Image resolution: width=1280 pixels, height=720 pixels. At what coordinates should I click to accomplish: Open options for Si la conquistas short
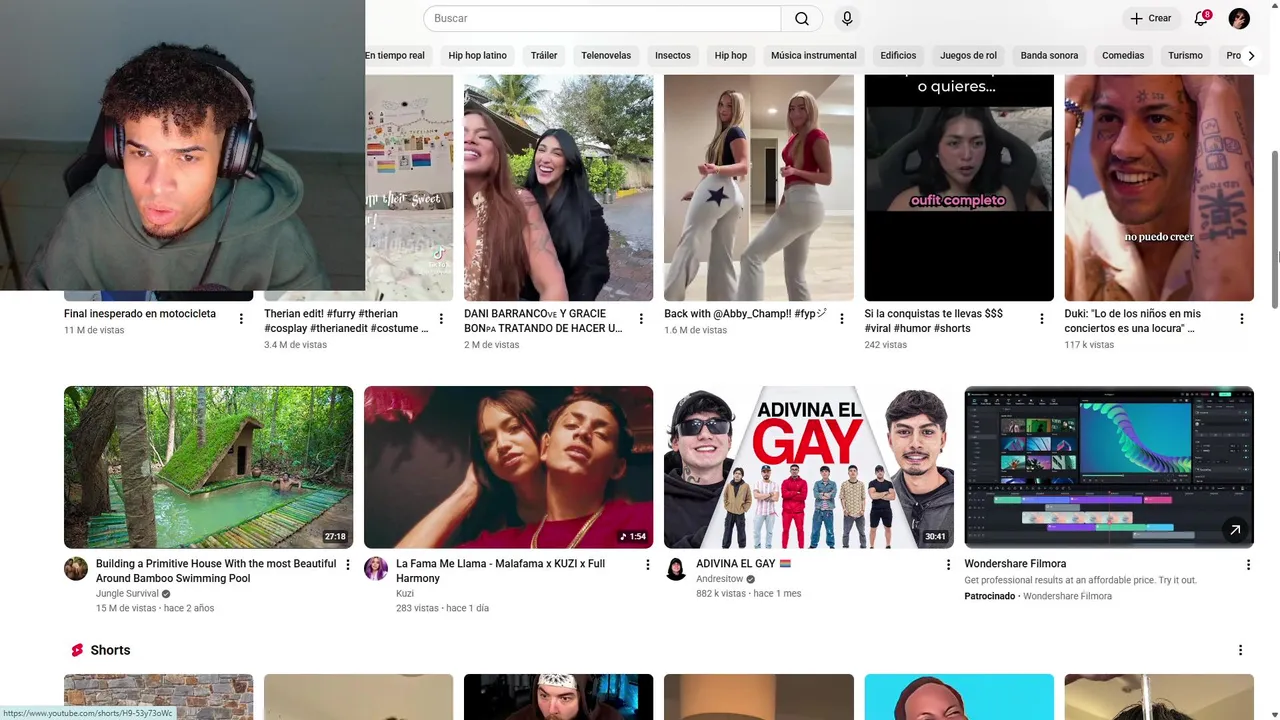click(x=1041, y=319)
